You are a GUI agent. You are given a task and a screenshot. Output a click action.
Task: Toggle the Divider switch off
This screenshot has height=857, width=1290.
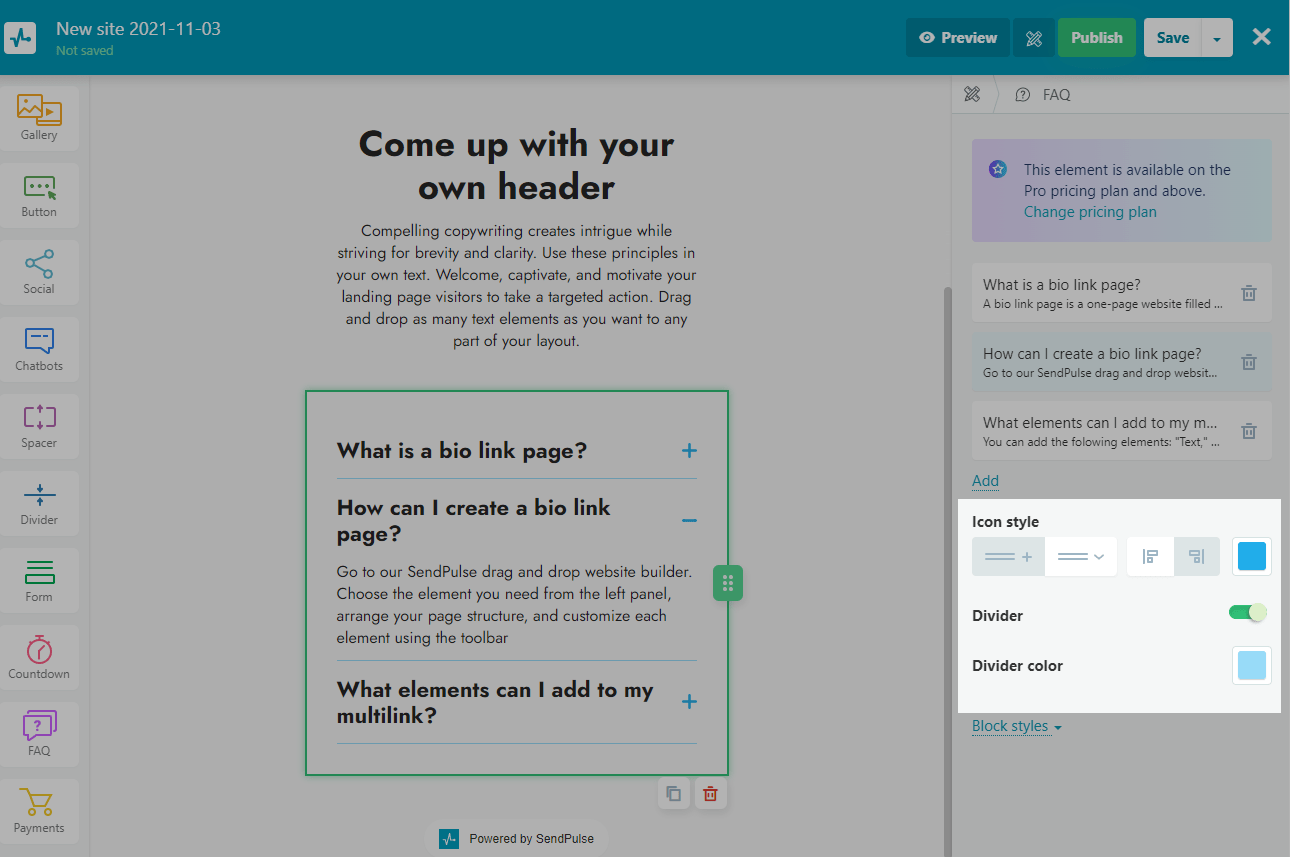(1247, 612)
